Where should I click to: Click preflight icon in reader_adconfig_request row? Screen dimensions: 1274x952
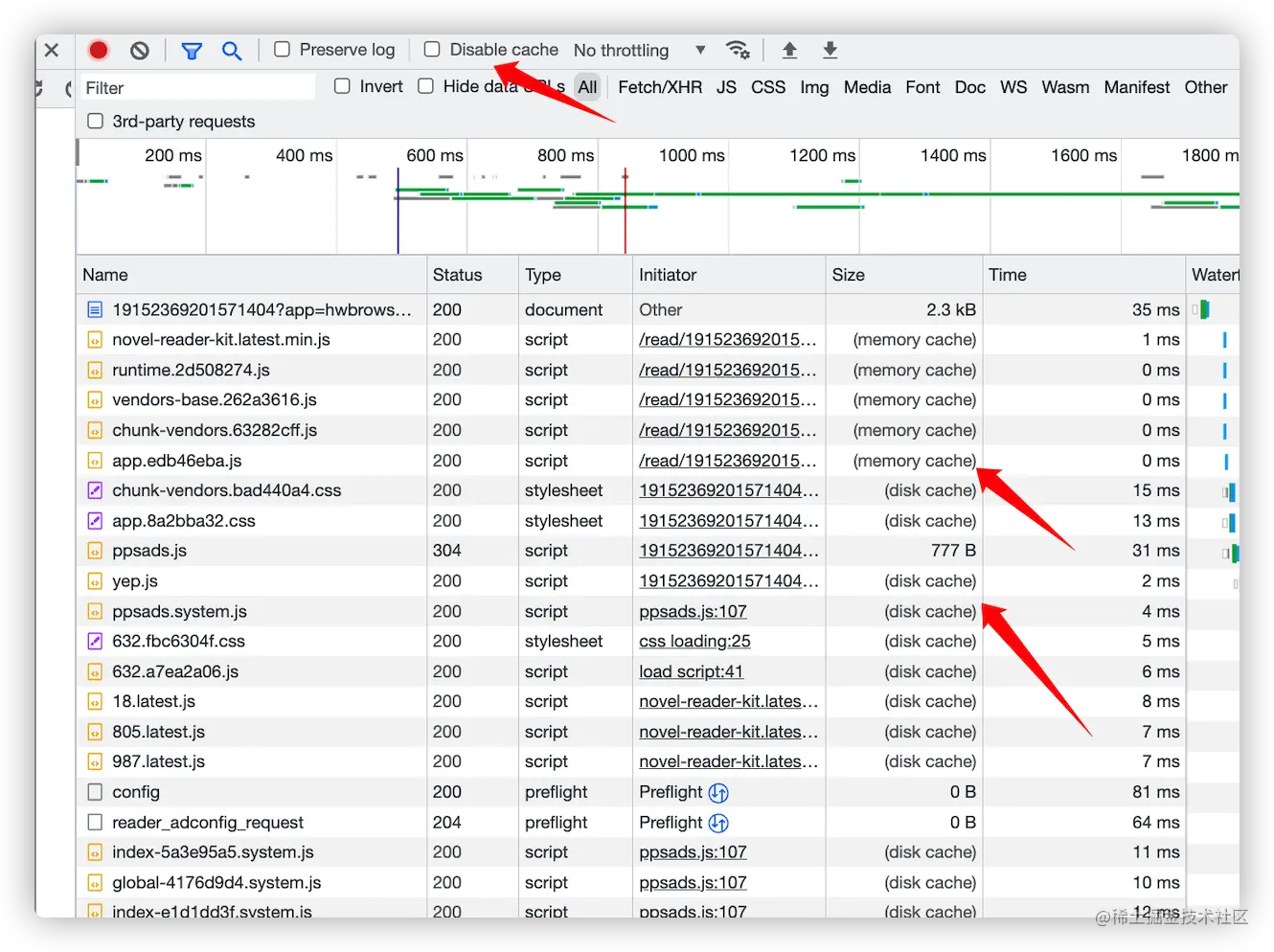tap(718, 823)
